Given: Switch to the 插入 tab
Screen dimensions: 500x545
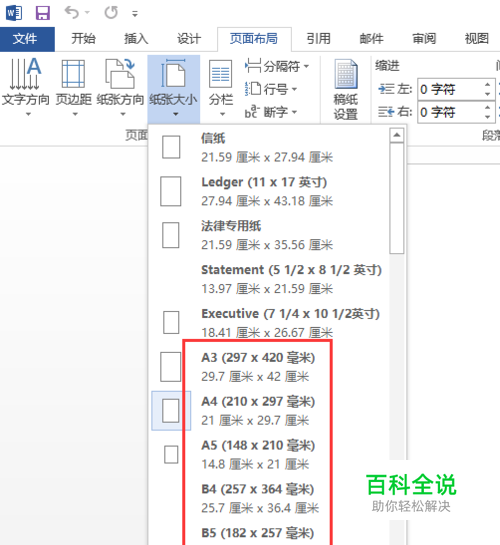Looking at the screenshot, I should [136, 39].
